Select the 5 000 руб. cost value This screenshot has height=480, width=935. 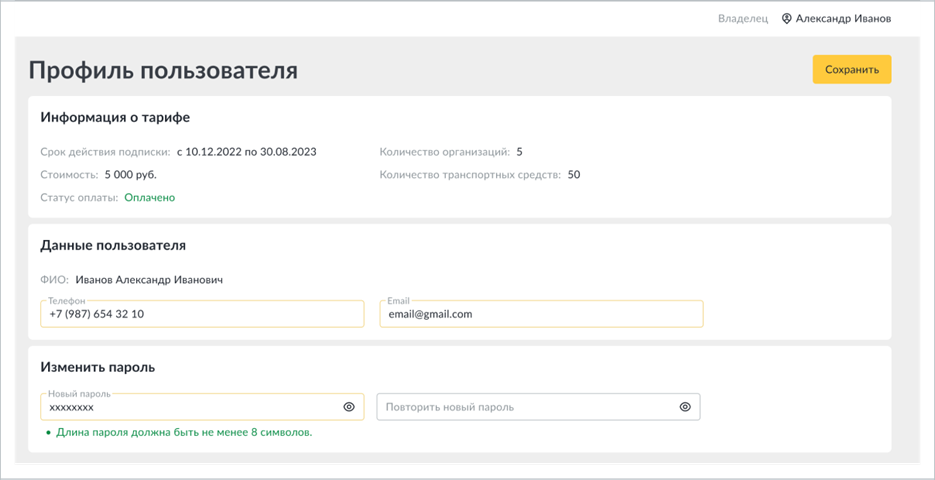[131, 175]
